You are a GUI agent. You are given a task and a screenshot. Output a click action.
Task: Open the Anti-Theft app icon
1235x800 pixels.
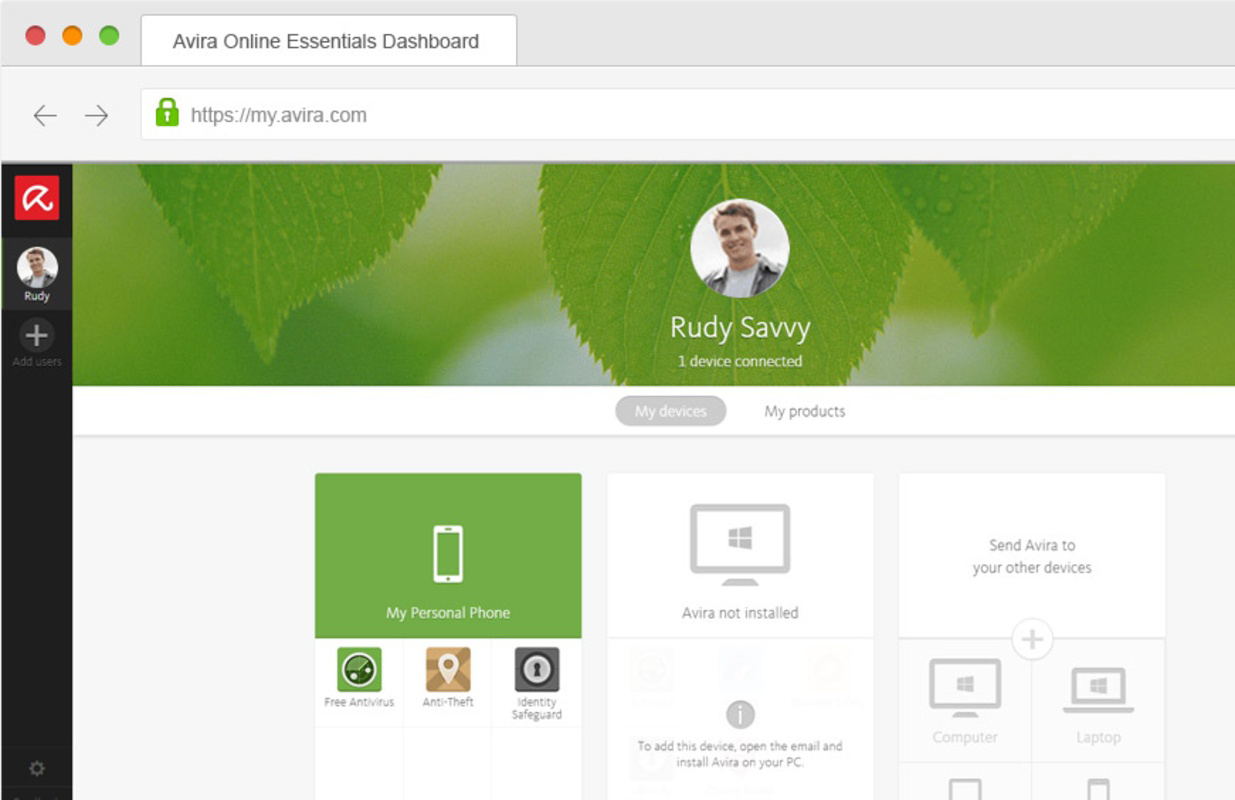pyautogui.click(x=448, y=670)
